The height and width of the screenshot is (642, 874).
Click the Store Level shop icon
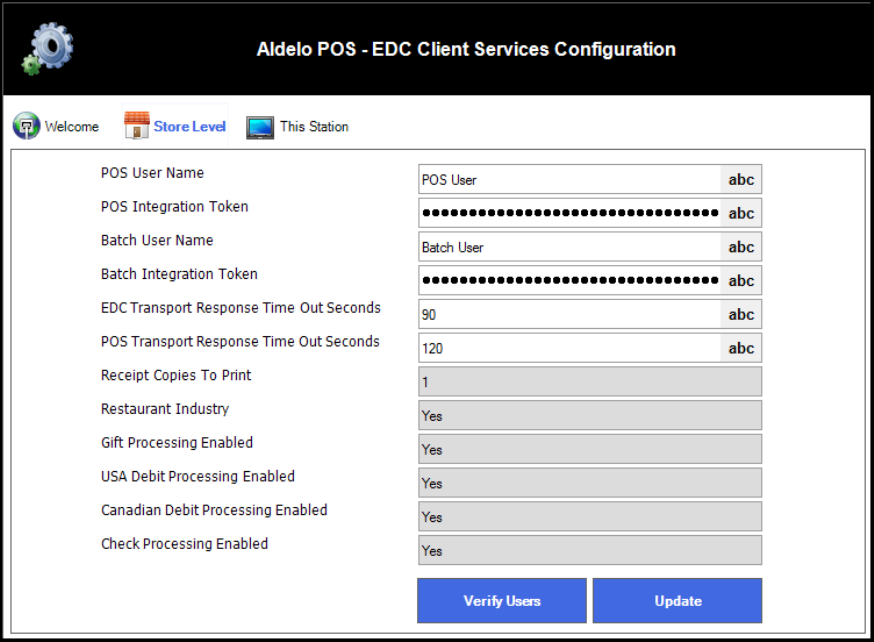[137, 125]
